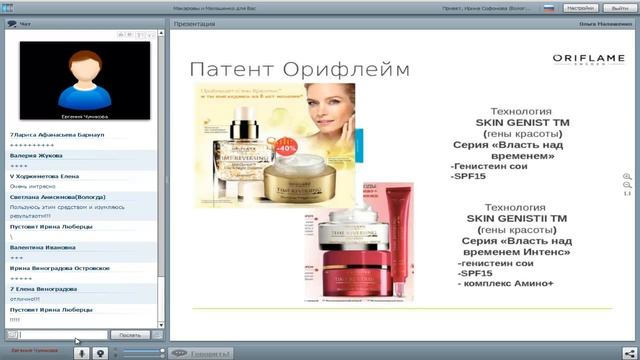
Task: Click the Выйти exit button
Action: point(619,8)
